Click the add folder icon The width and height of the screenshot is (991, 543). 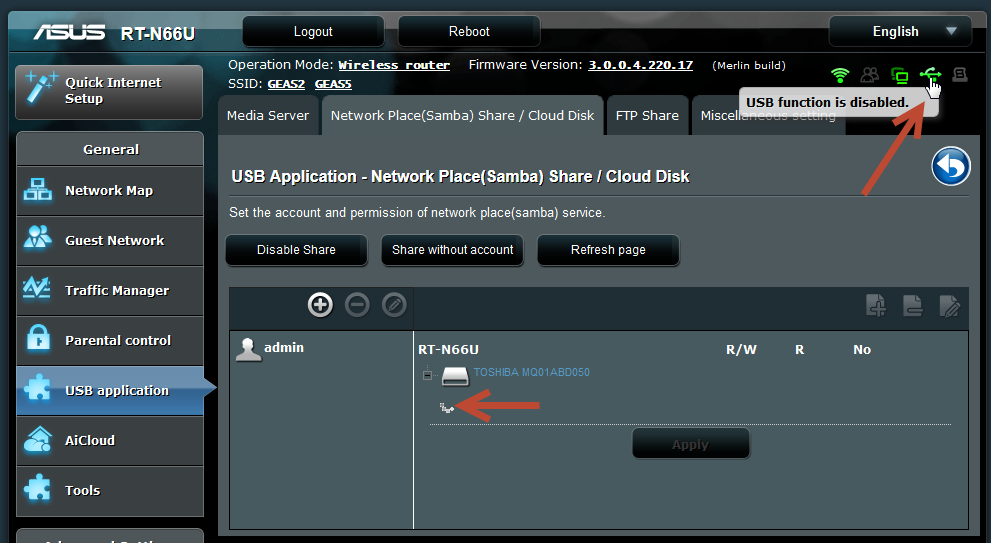click(x=876, y=305)
